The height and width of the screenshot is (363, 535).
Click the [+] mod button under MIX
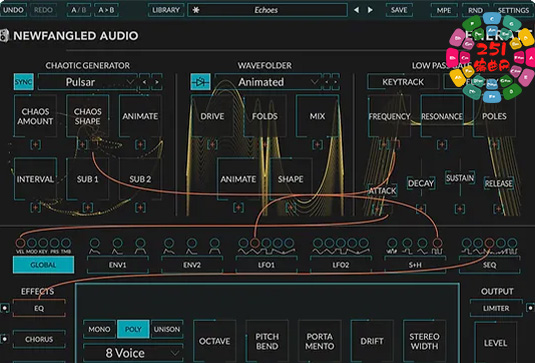pos(317,145)
